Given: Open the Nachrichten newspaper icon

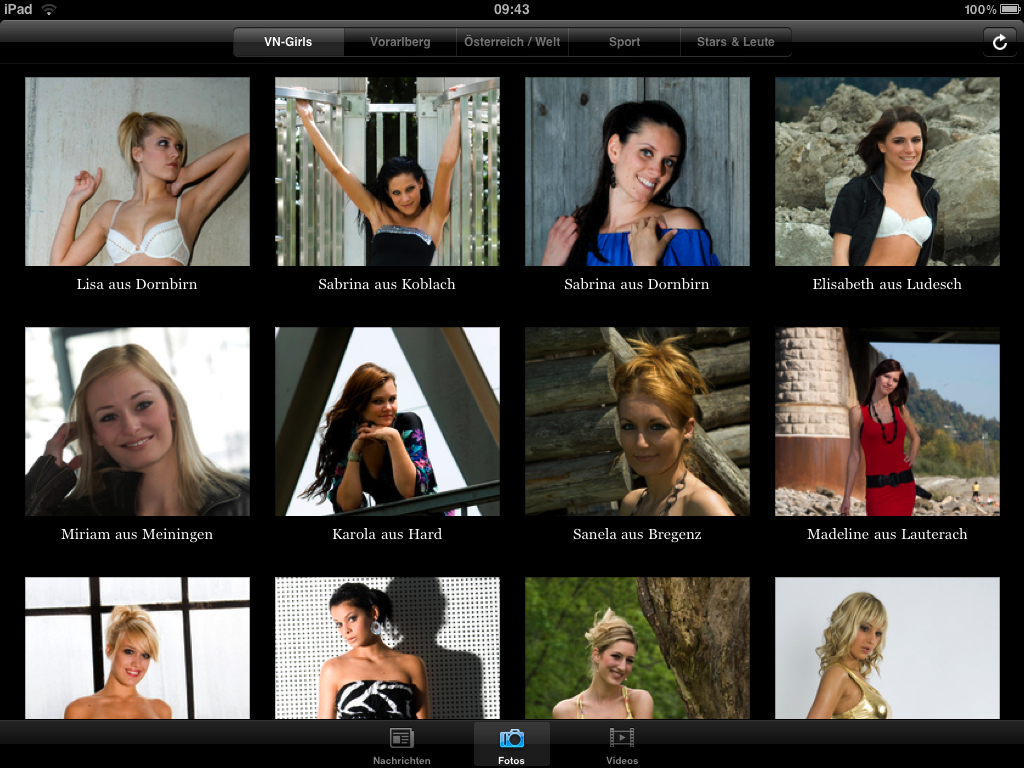Looking at the screenshot, I should [402, 739].
